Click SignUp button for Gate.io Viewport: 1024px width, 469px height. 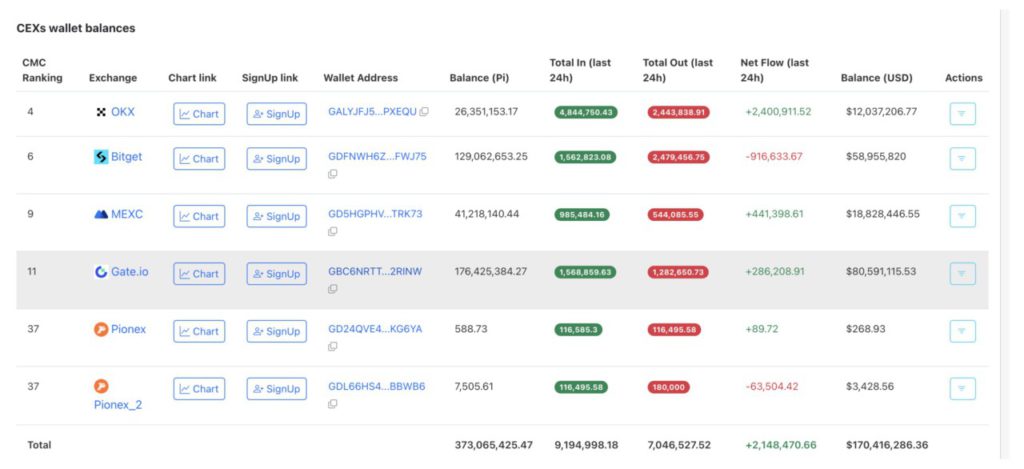[276, 274]
